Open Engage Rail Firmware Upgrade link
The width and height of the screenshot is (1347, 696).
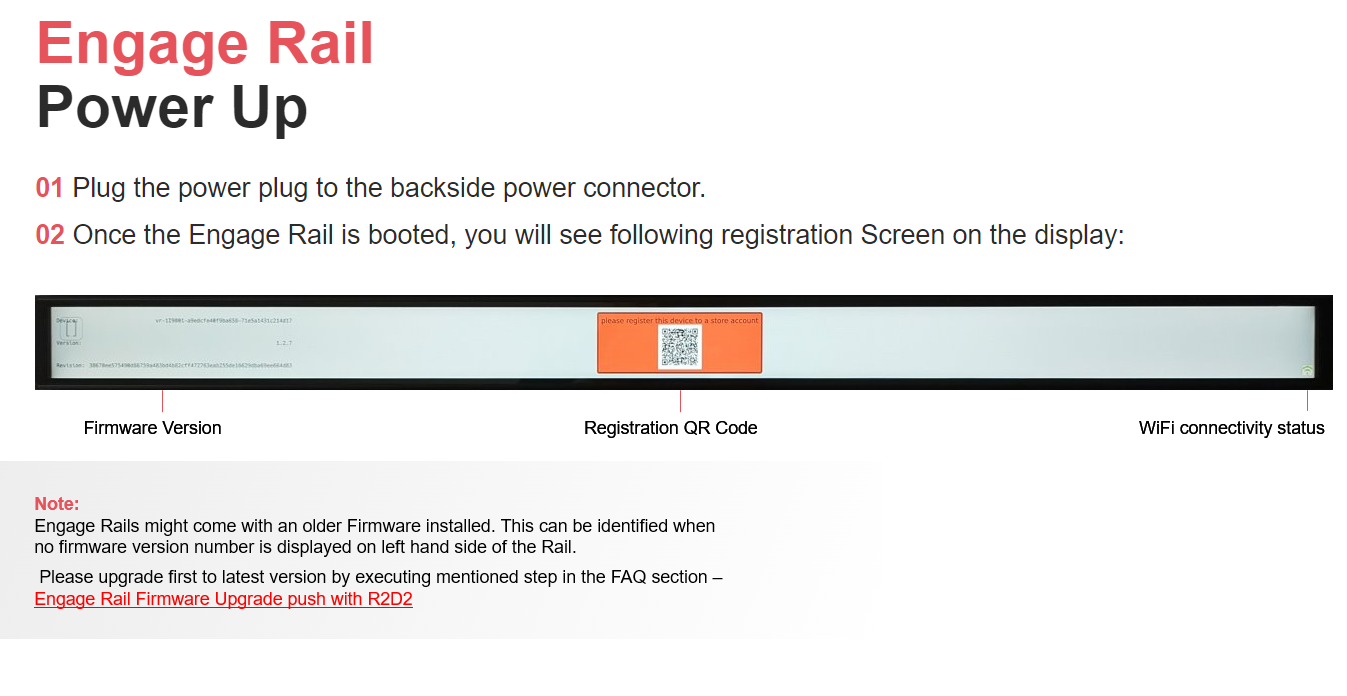tap(223, 600)
